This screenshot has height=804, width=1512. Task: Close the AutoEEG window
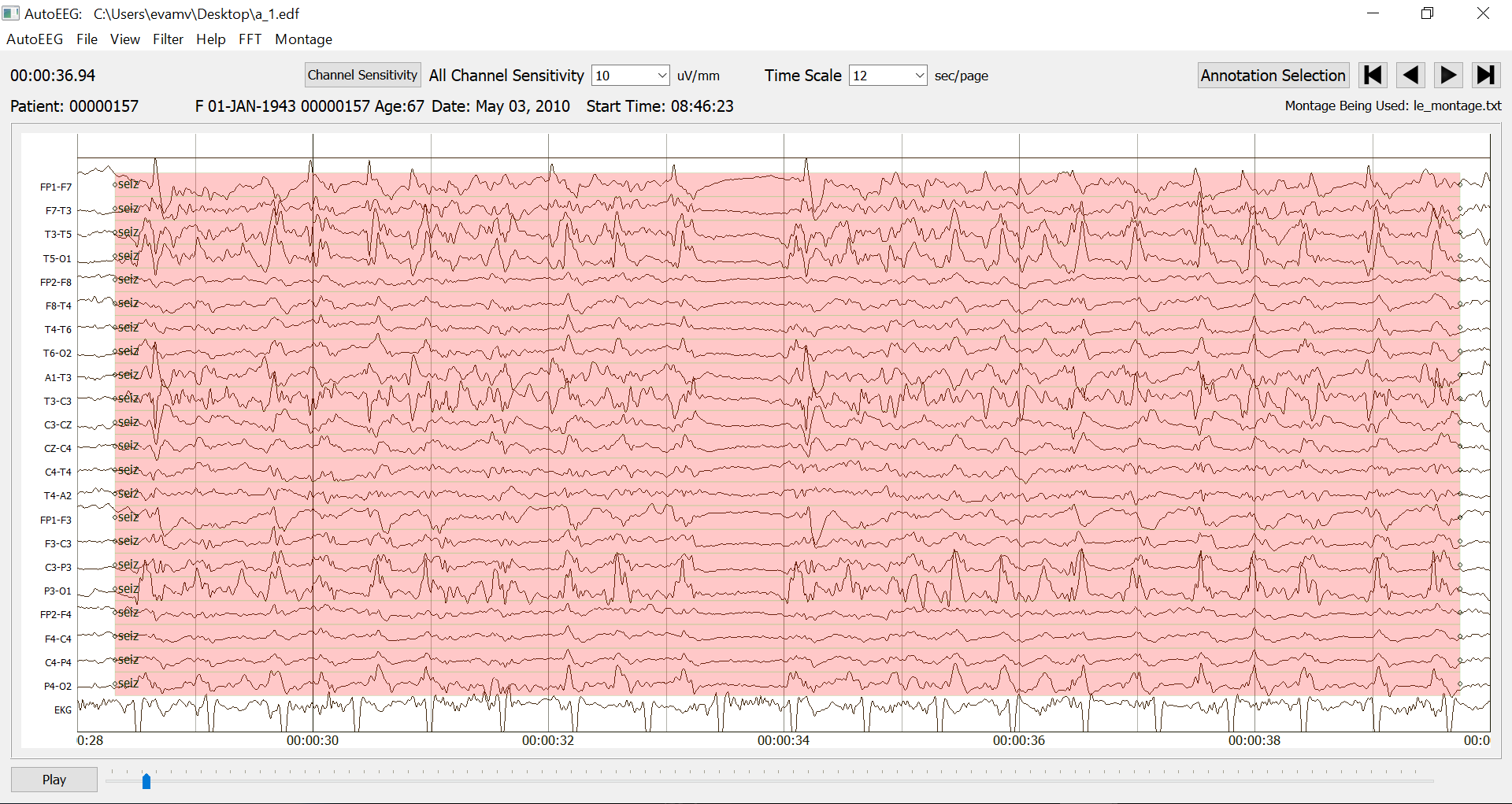[1483, 13]
